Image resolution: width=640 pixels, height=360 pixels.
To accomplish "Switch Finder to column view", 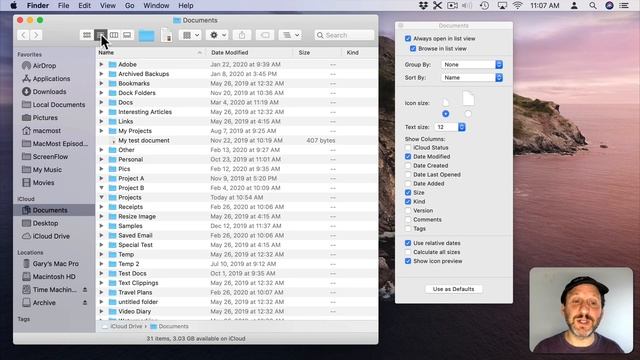I will coord(114,35).
